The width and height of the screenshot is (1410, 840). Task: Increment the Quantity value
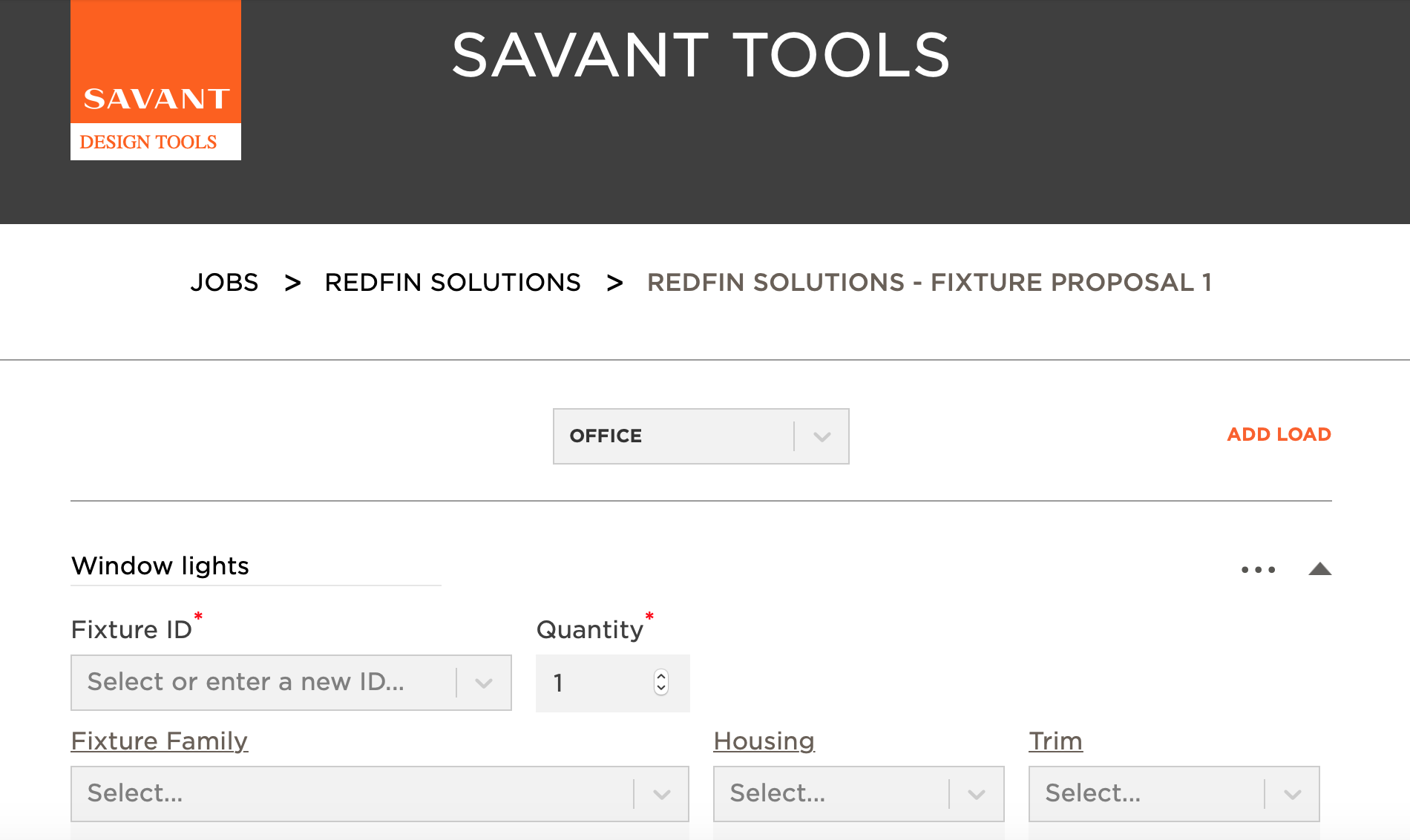click(x=660, y=677)
